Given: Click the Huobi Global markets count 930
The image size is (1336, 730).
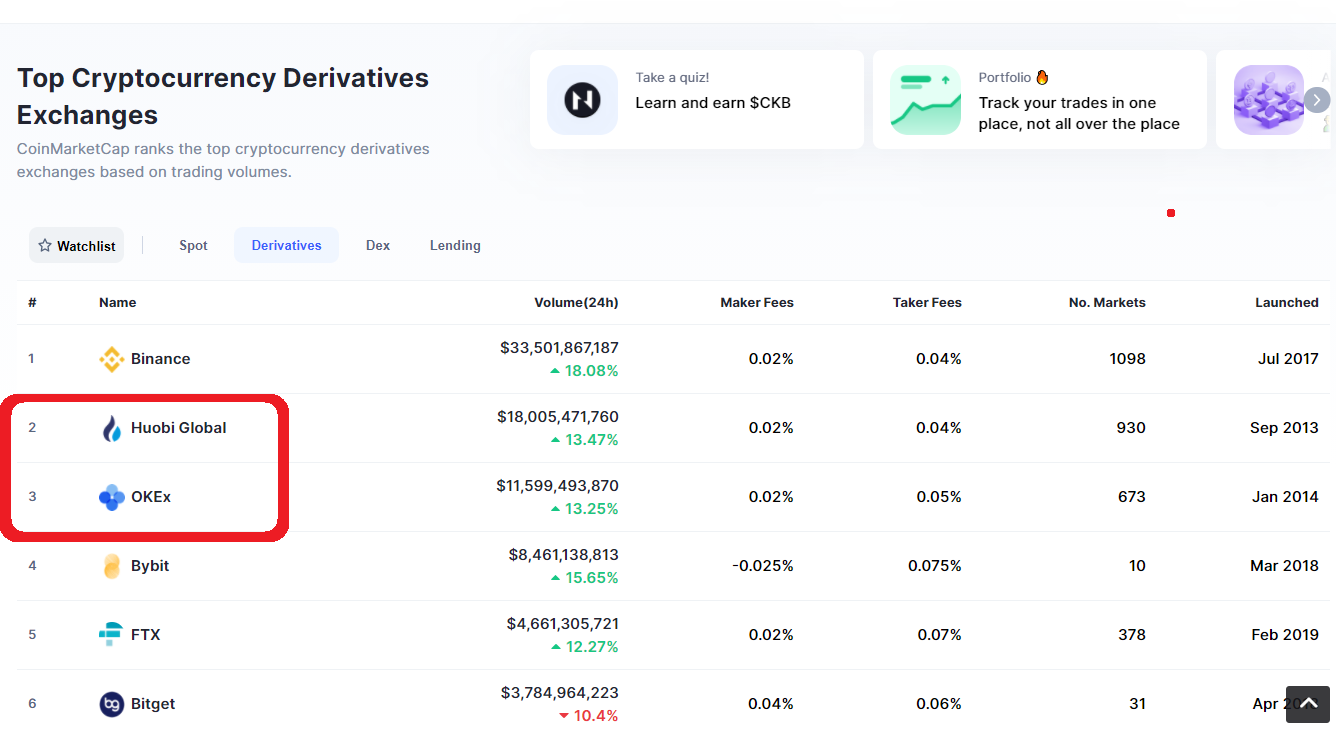Looking at the screenshot, I should pos(1131,428).
